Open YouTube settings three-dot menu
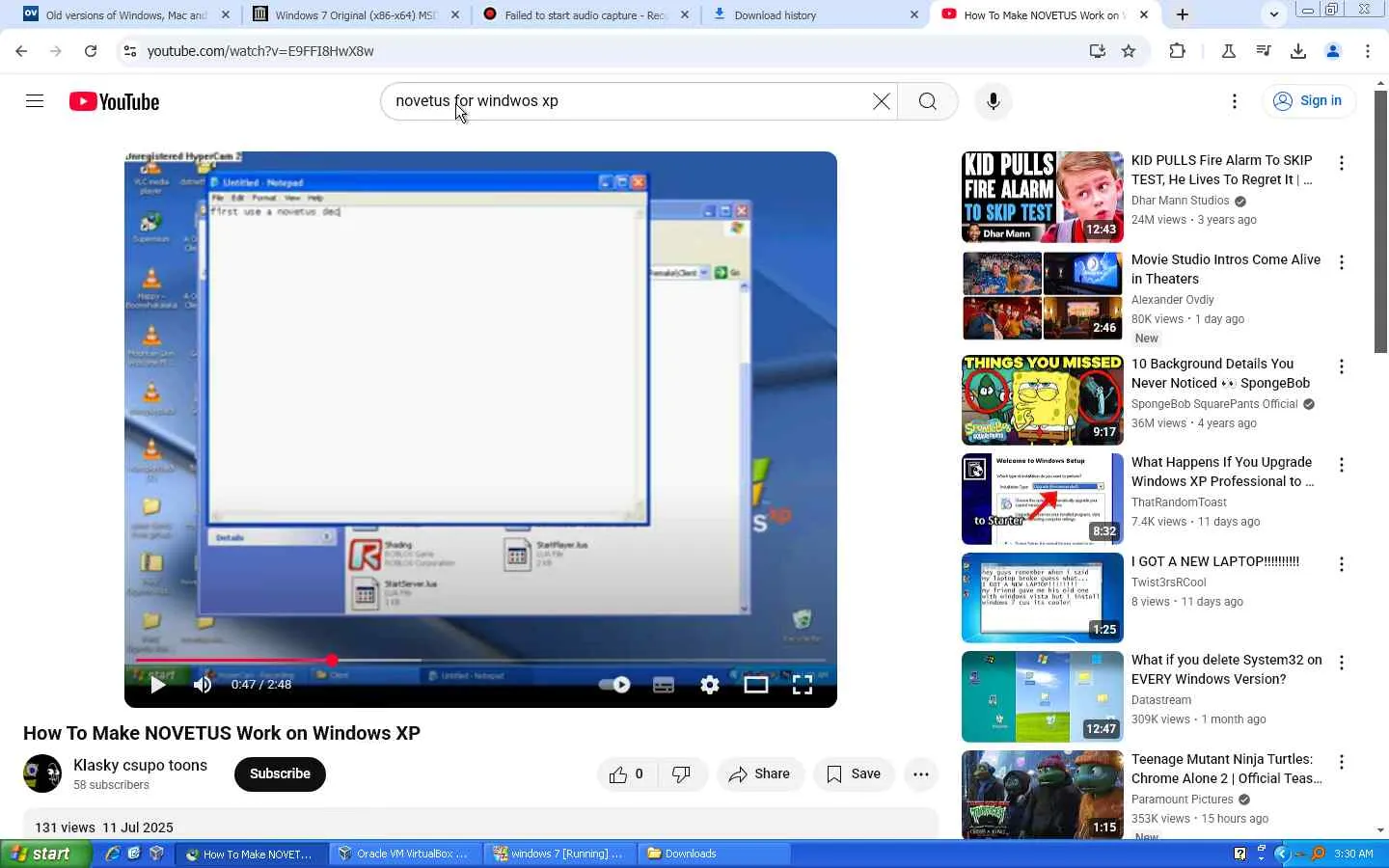The height and width of the screenshot is (868, 1389). [1235, 101]
